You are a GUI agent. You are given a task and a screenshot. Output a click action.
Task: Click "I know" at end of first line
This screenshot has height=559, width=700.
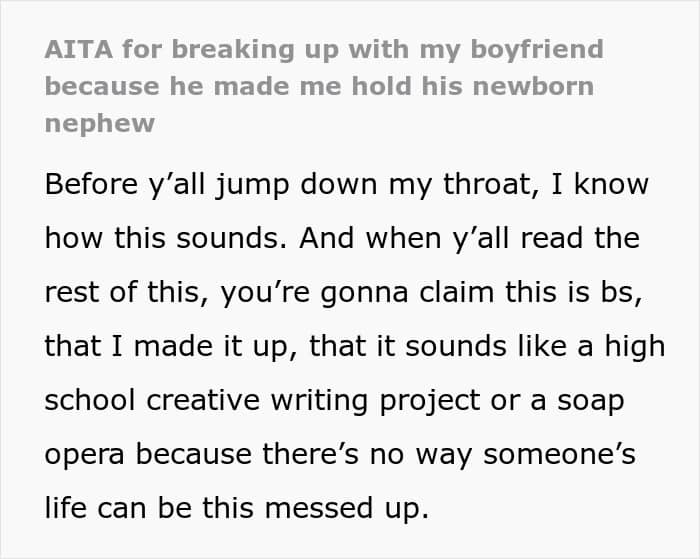pos(600,184)
